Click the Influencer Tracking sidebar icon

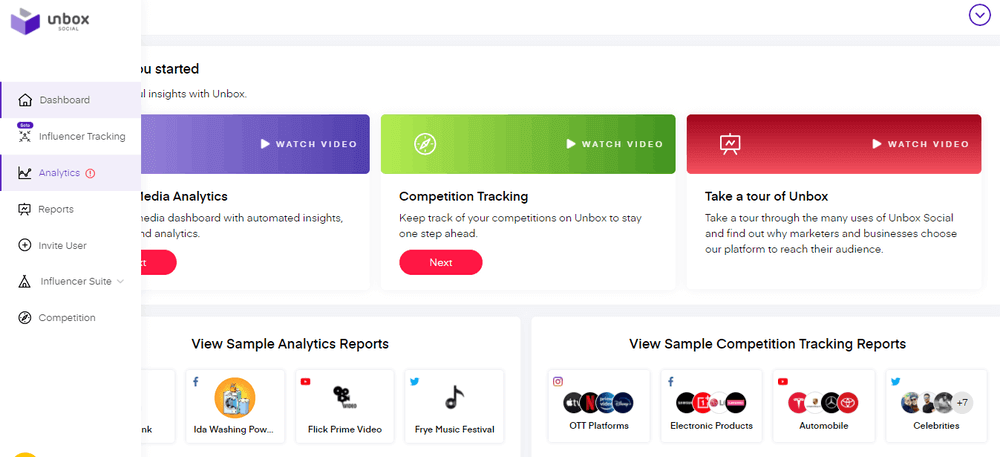(26, 137)
